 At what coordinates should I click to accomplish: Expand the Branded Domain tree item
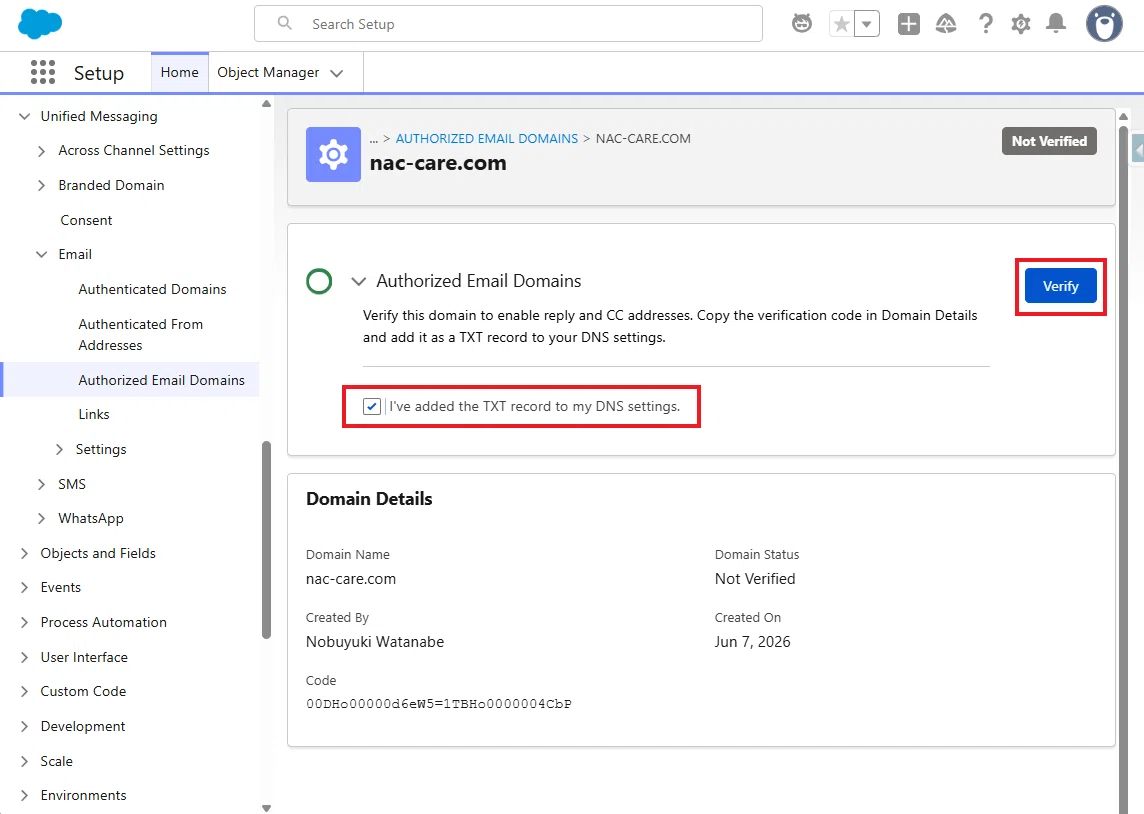(x=42, y=185)
